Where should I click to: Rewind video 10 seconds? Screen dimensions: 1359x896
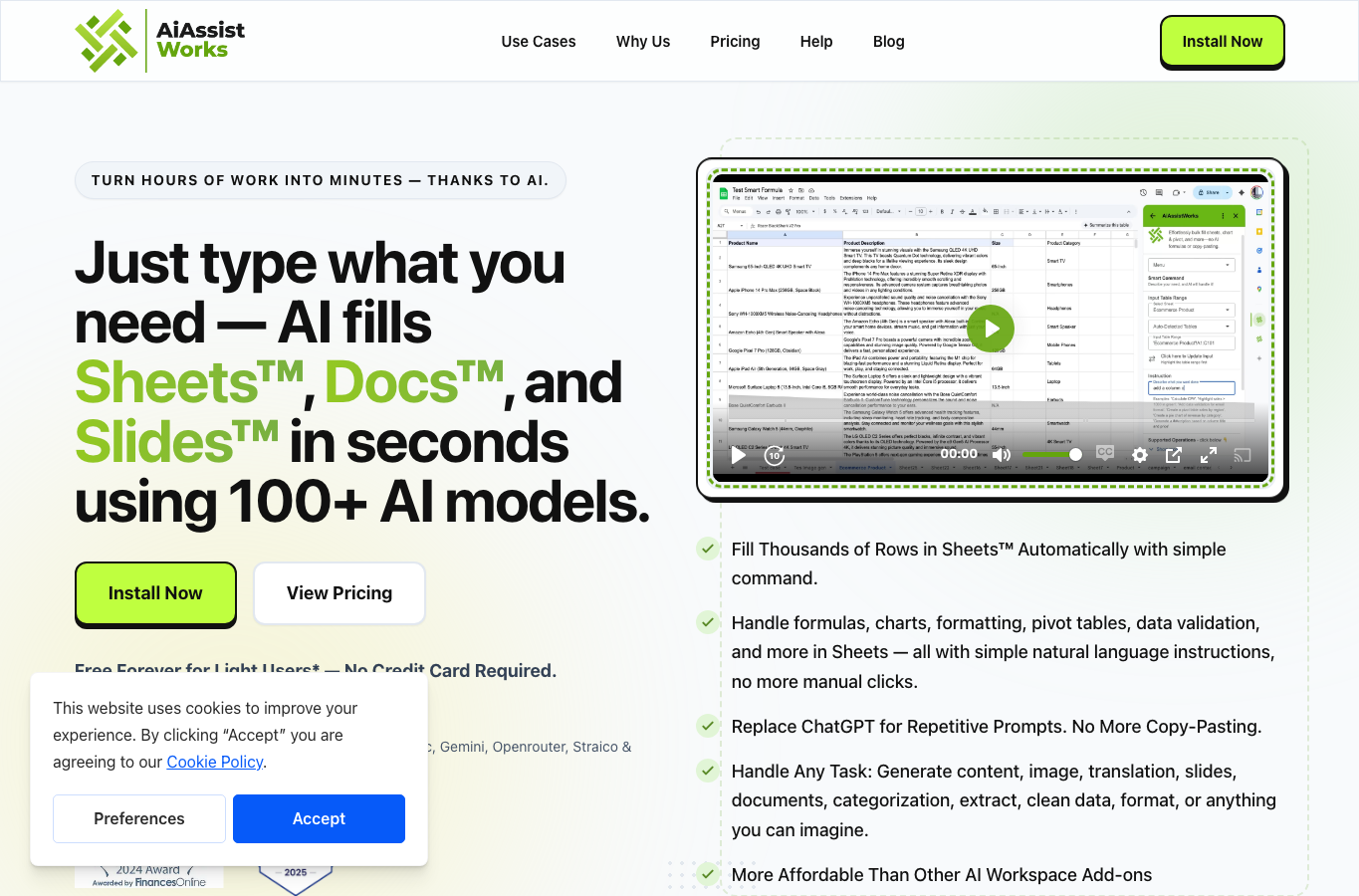coord(774,455)
